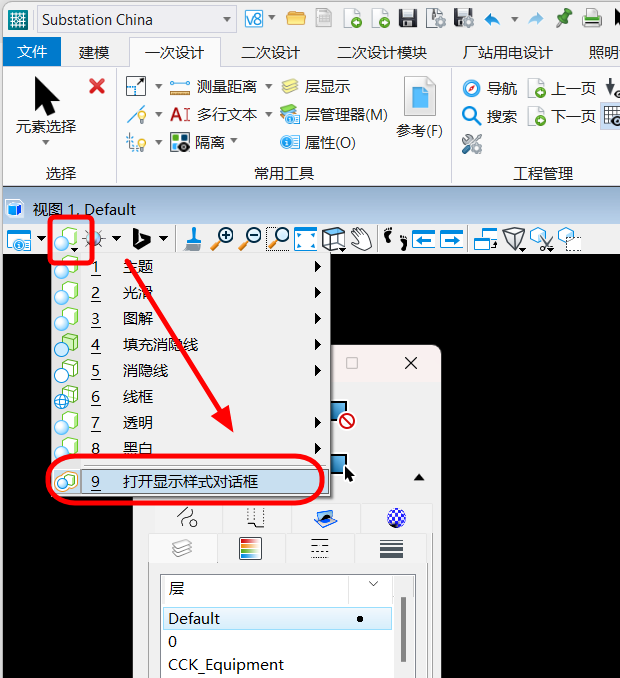Image resolution: width=620 pixels, height=678 pixels.
Task: Open the color gradient swatch tab
Action: click(250, 548)
